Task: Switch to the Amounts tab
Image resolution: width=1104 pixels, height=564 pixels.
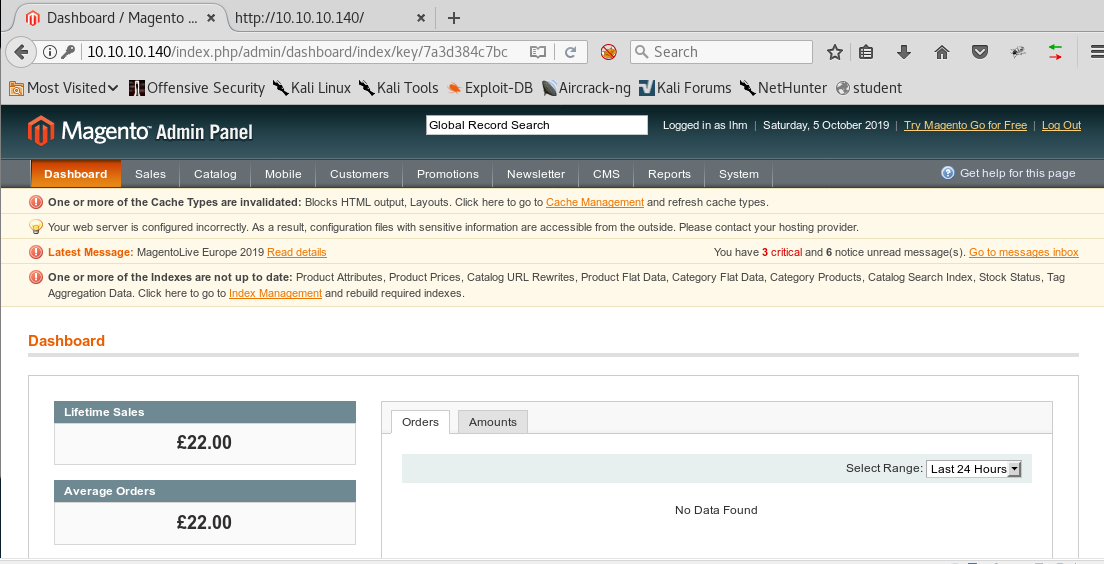Action: click(493, 422)
